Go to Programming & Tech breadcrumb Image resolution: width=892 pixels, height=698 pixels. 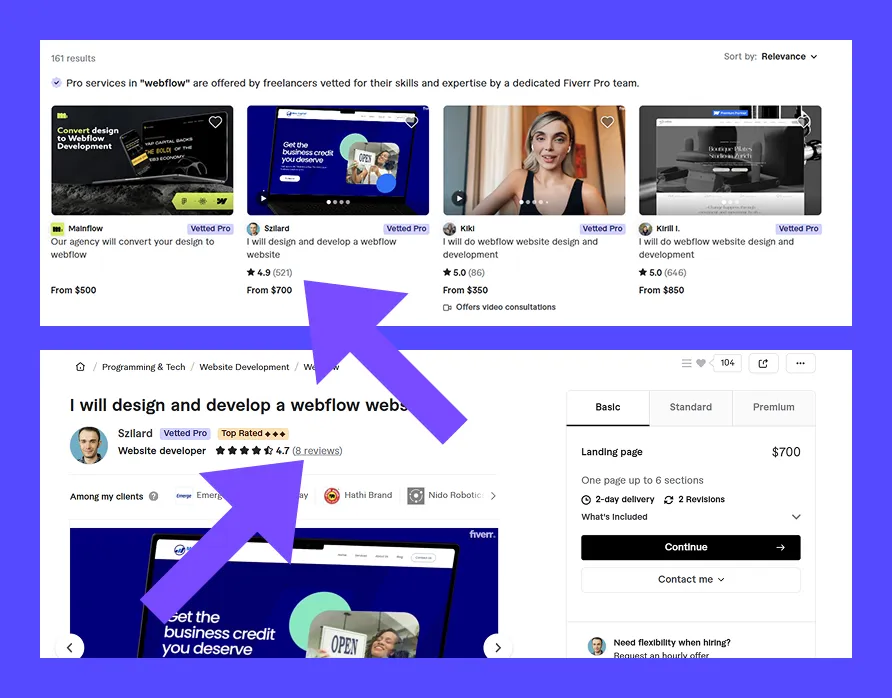(x=143, y=367)
